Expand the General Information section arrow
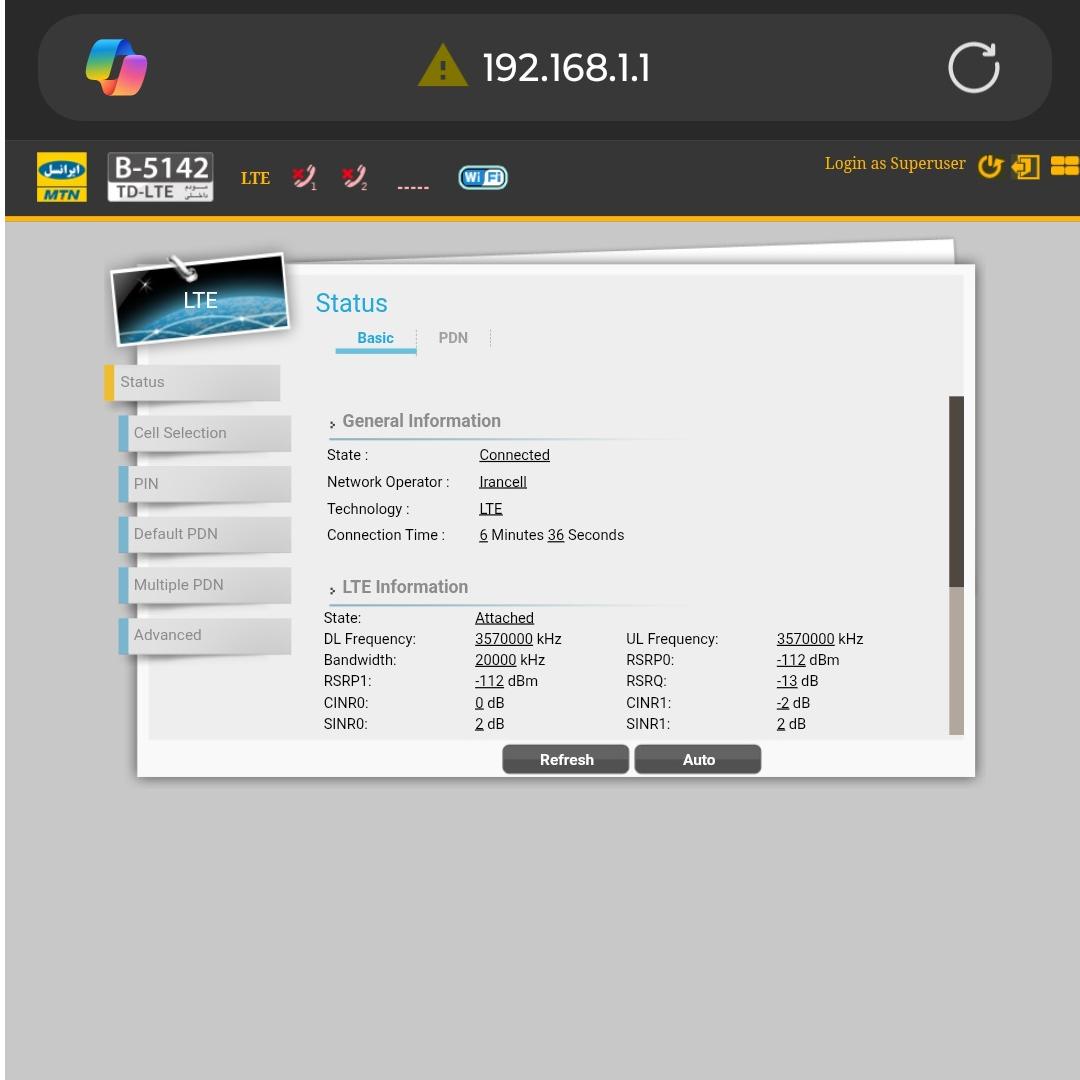Screen dimensions: 1080x1080 click(x=333, y=425)
